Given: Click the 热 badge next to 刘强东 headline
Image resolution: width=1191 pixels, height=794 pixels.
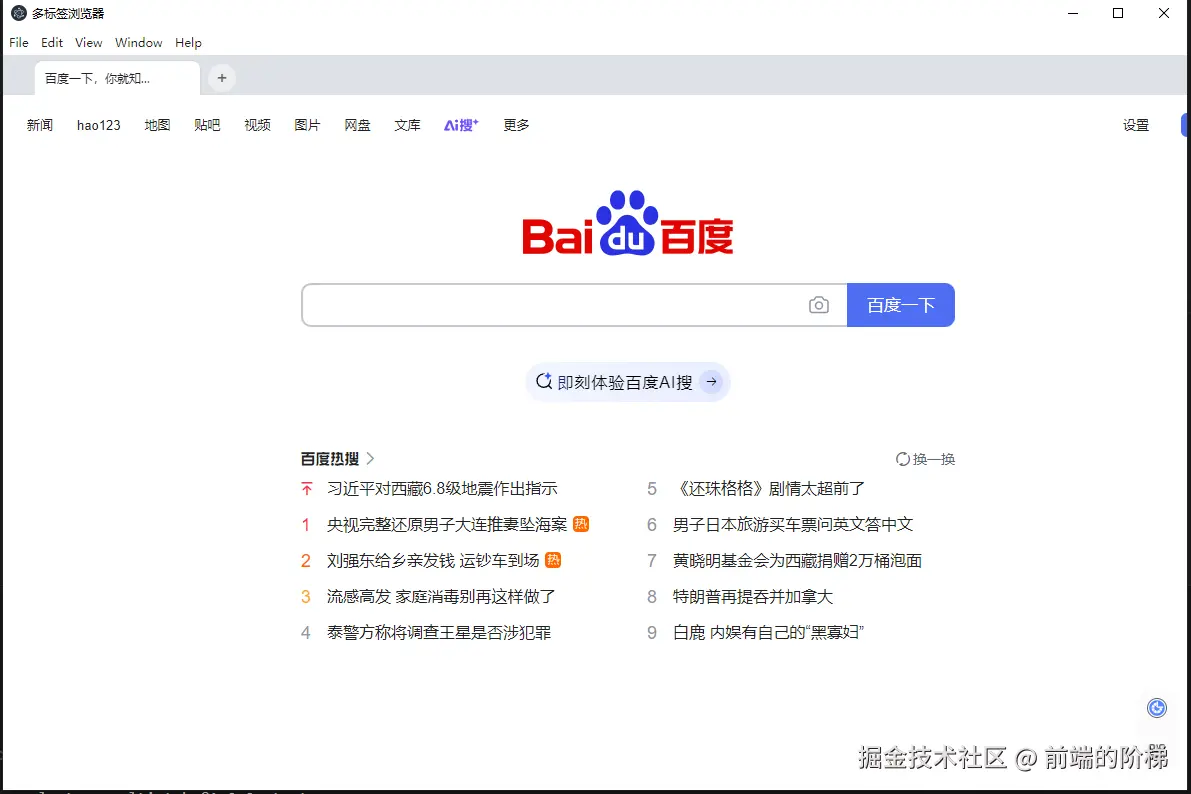Looking at the screenshot, I should [x=553, y=560].
